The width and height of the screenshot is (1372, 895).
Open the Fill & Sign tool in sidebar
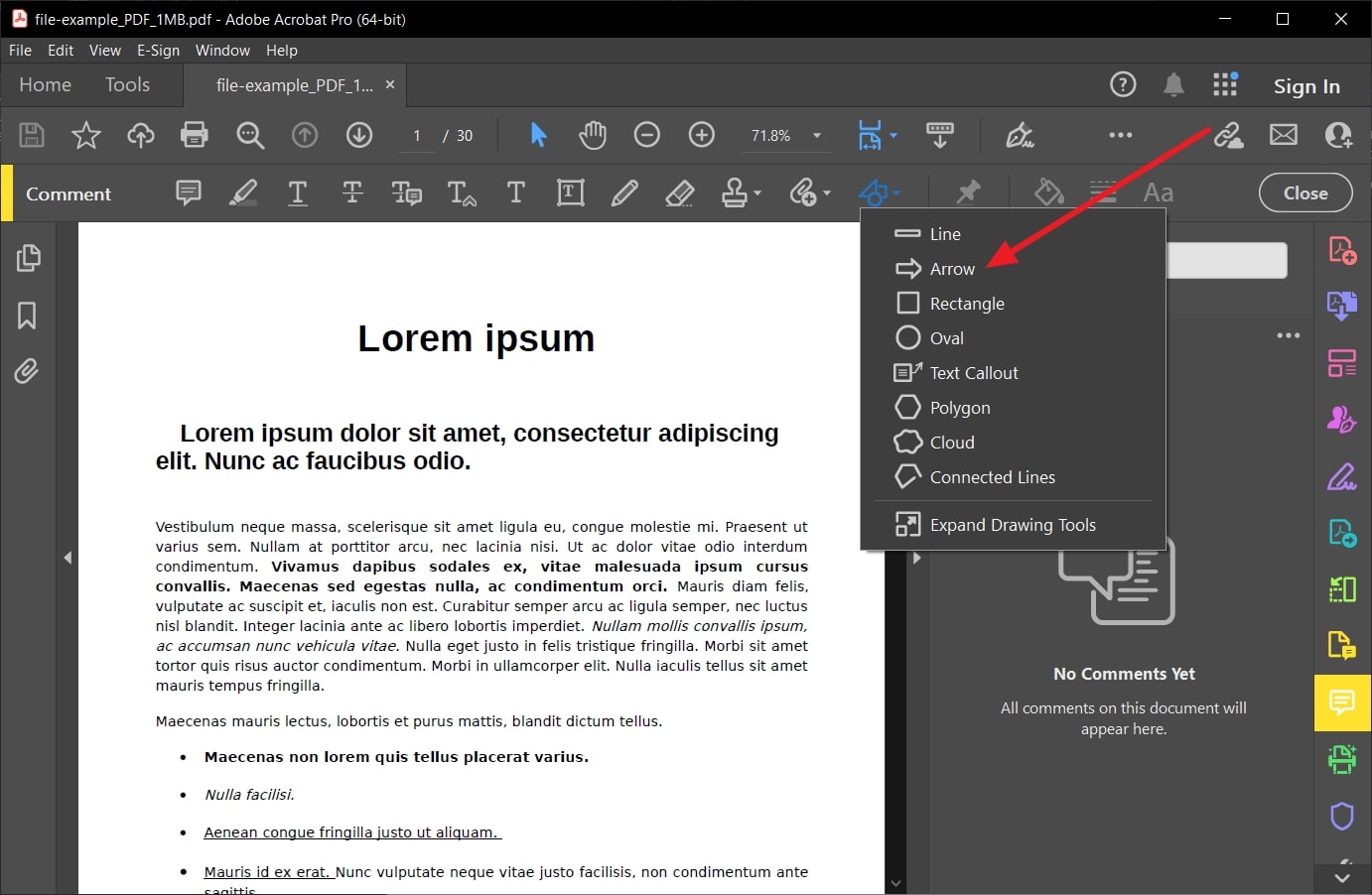1341,476
